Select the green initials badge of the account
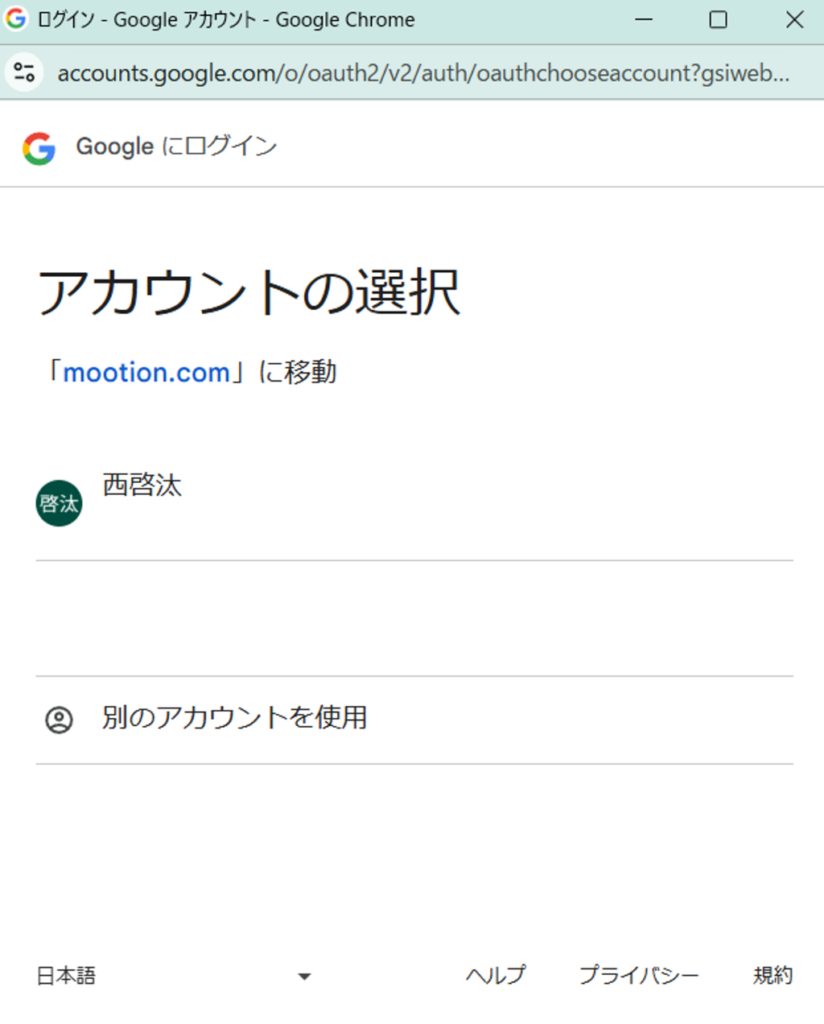 (x=58, y=501)
